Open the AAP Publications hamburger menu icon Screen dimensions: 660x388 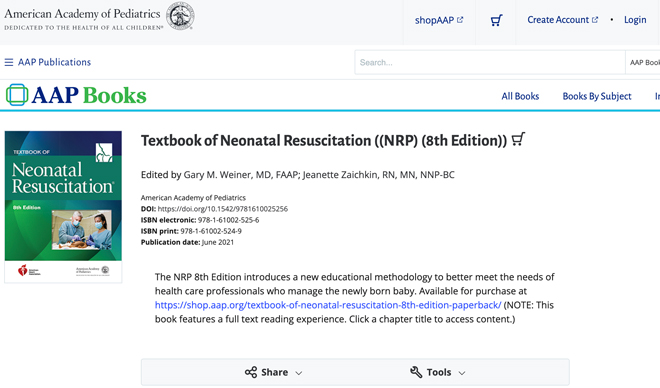(x=9, y=62)
